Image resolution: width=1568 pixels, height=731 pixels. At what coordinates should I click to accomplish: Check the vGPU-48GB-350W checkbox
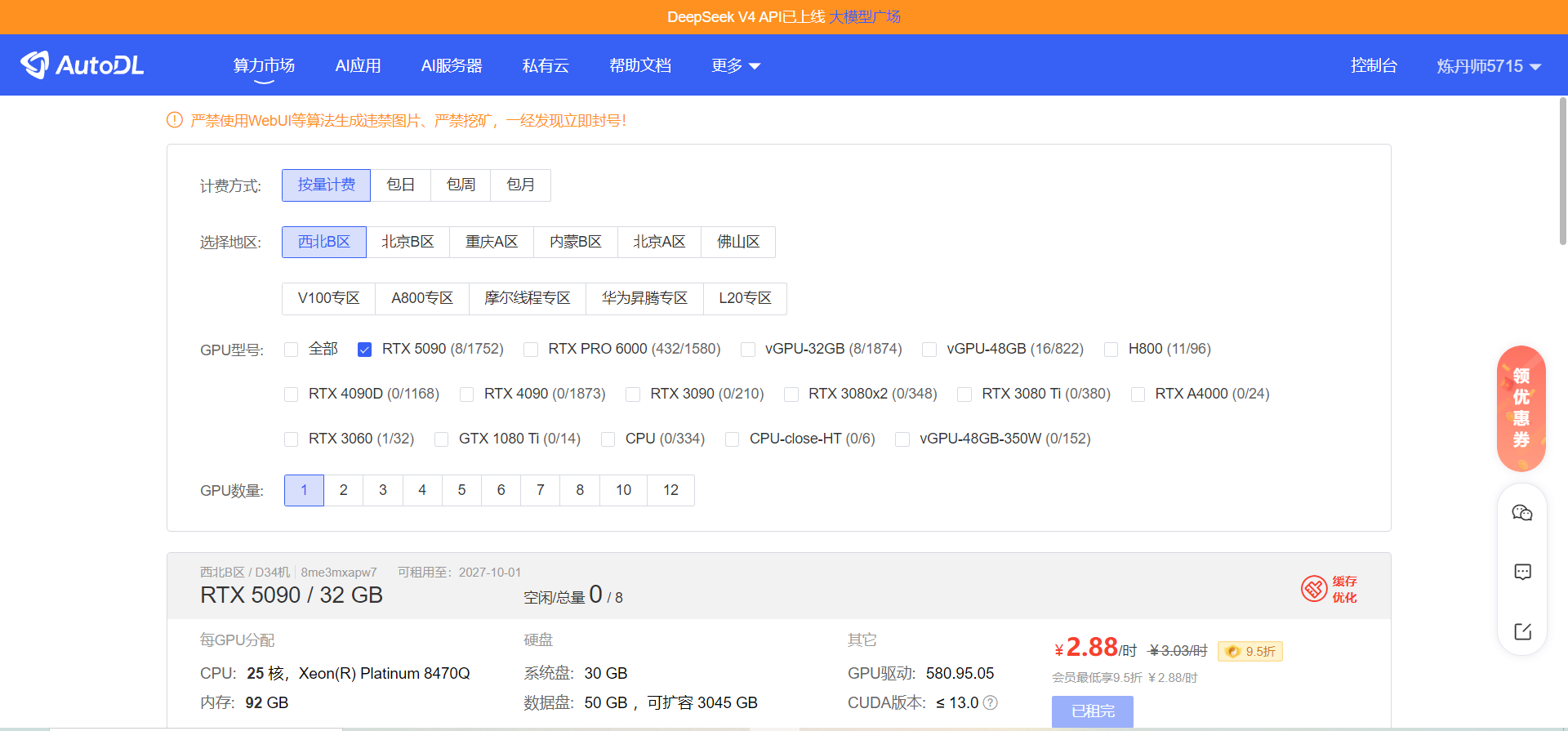902,439
